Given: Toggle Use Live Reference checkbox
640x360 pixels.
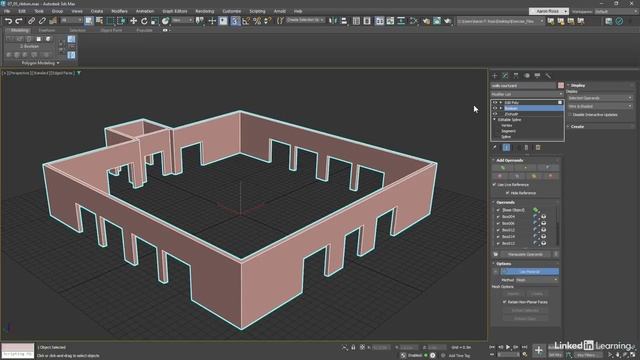Looking at the screenshot, I should tap(495, 184).
